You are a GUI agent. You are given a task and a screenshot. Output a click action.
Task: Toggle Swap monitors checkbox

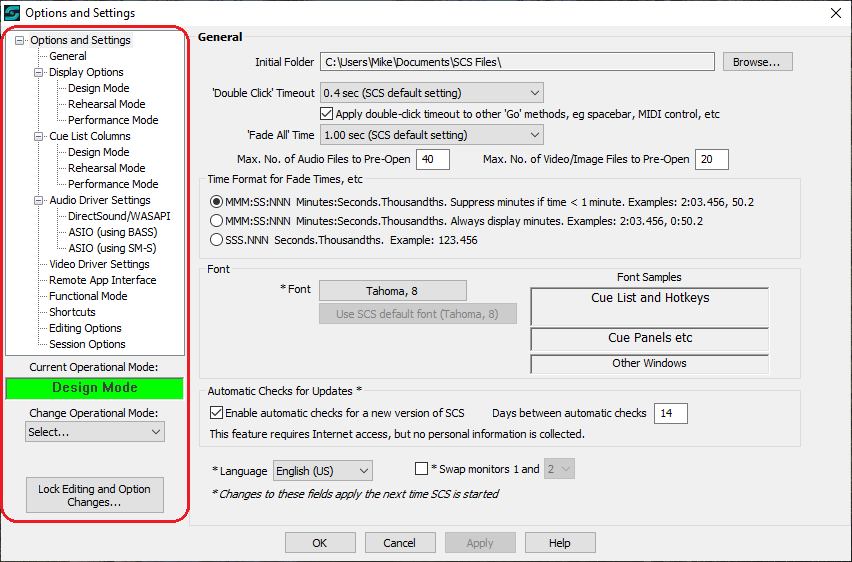421,469
